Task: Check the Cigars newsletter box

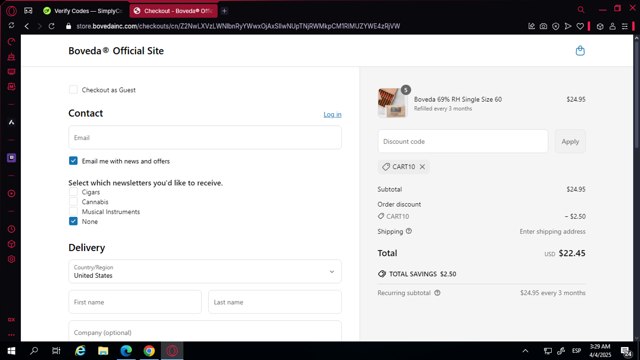Action: click(73, 192)
